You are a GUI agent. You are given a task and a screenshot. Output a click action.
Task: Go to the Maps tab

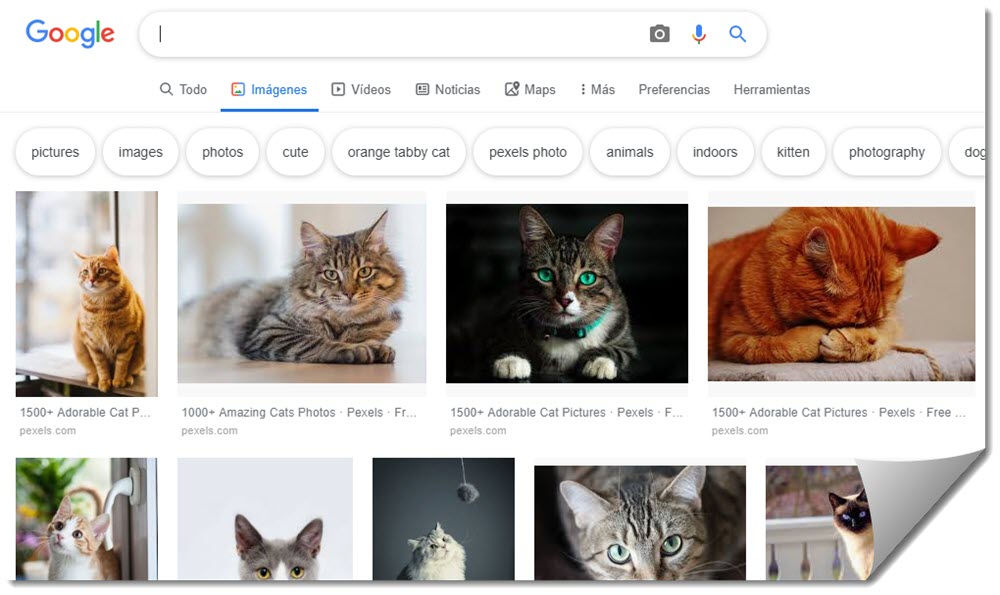point(530,90)
